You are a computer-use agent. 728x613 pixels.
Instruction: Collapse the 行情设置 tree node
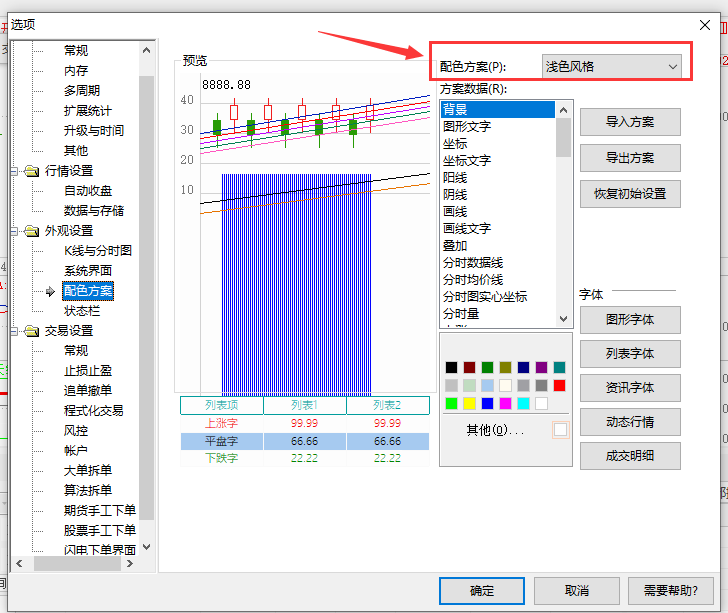tap(14, 171)
